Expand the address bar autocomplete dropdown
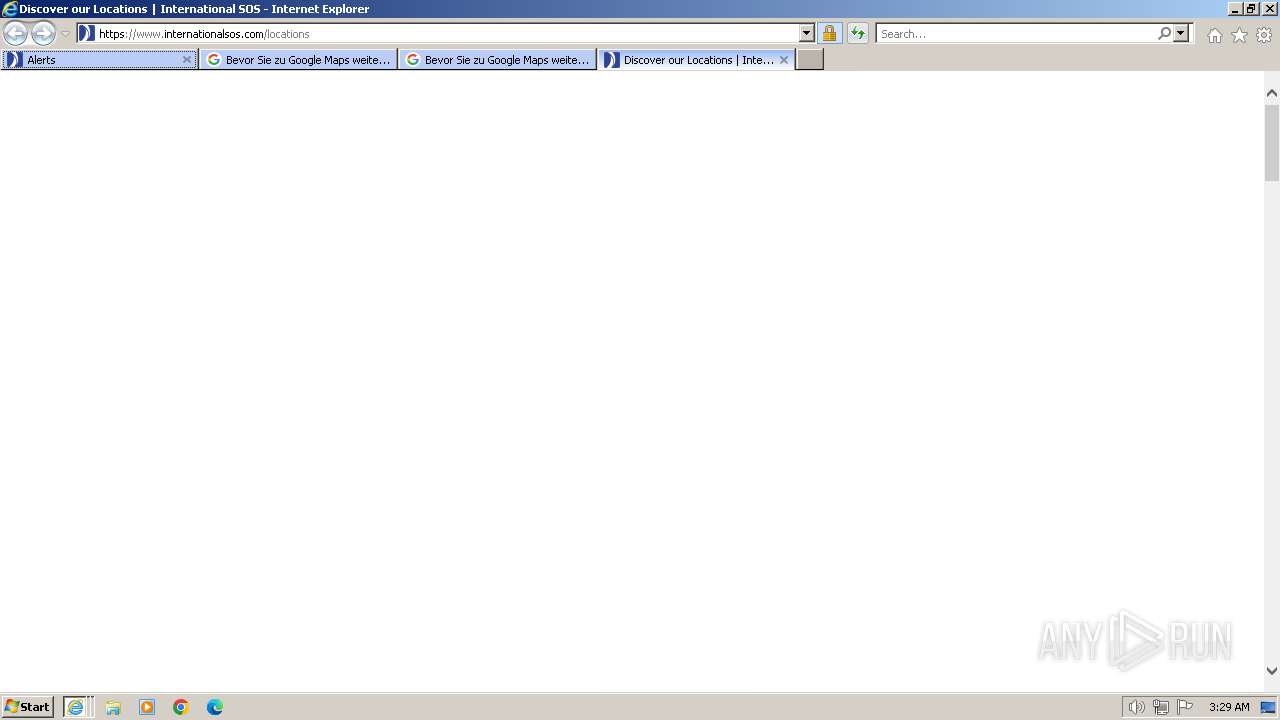The image size is (1280, 720). 807,34
